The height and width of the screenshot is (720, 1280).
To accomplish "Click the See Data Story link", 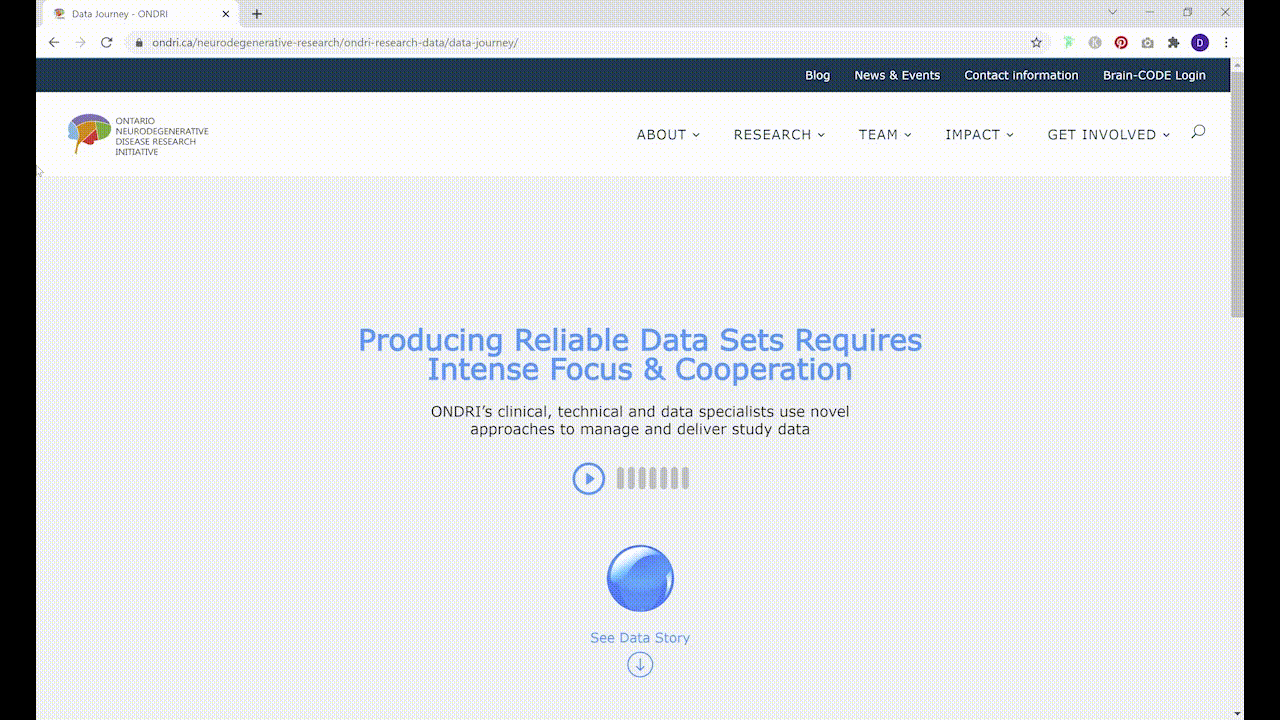I will click(640, 638).
